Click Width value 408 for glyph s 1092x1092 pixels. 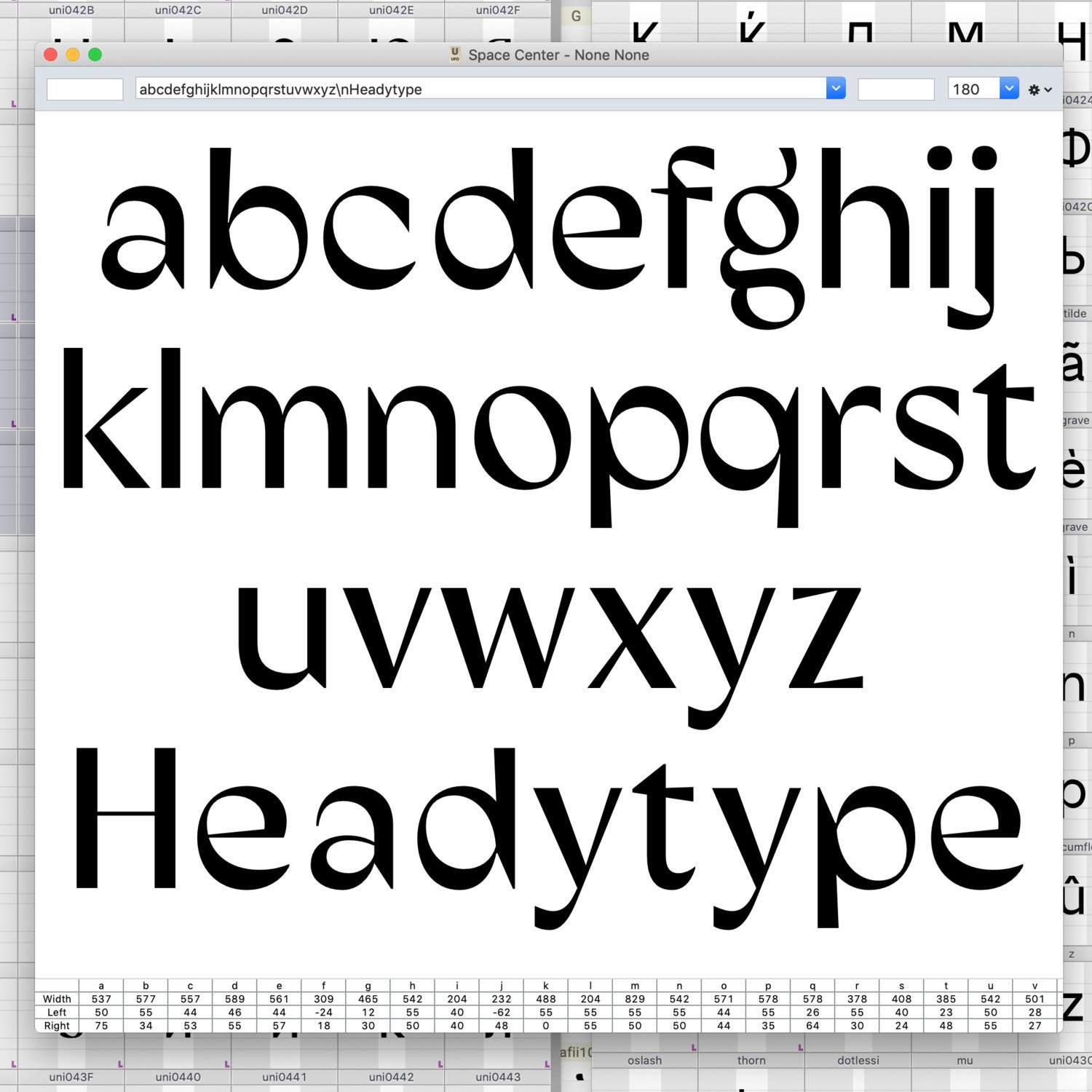(901, 999)
